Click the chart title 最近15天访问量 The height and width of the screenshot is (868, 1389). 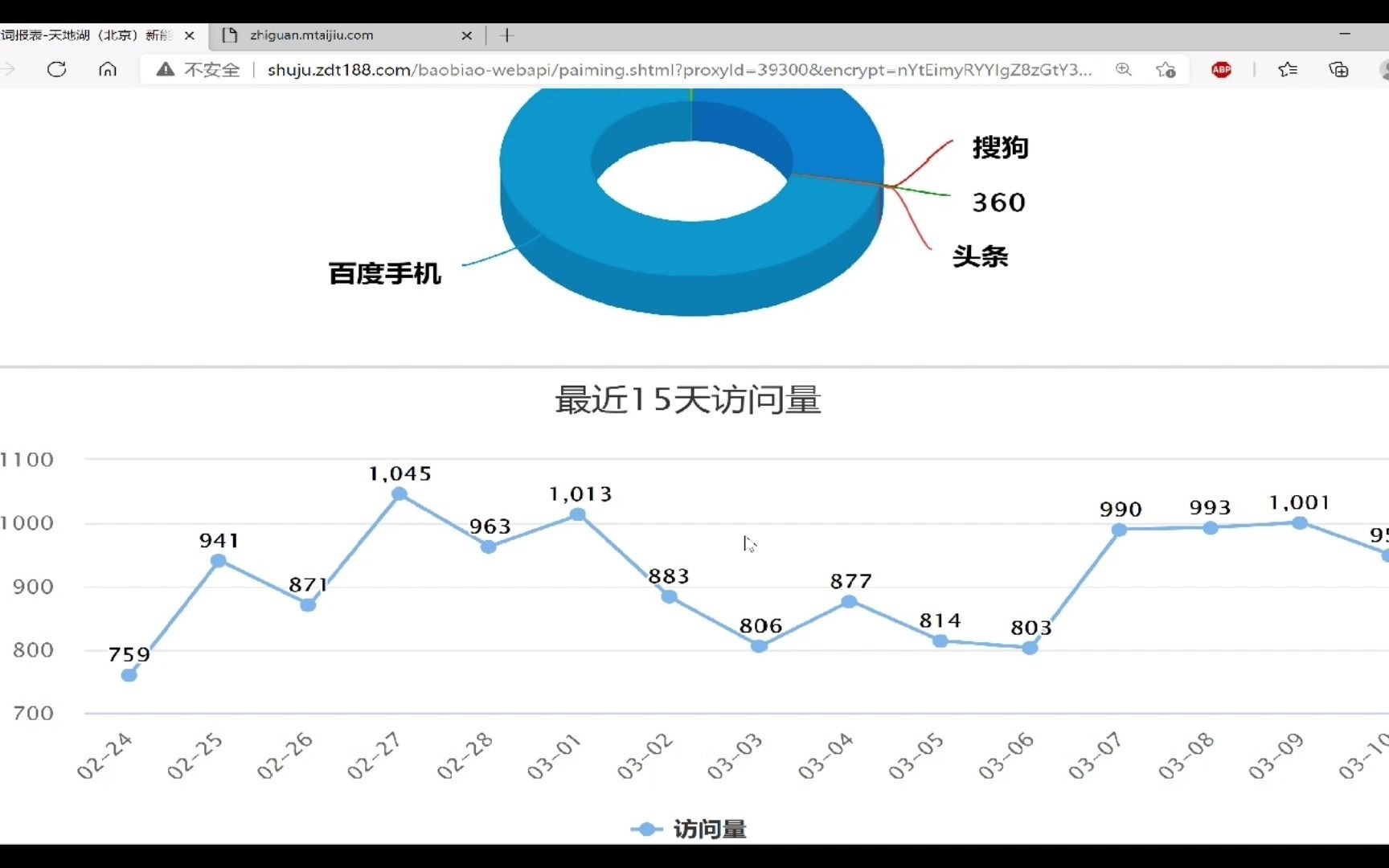click(x=688, y=399)
